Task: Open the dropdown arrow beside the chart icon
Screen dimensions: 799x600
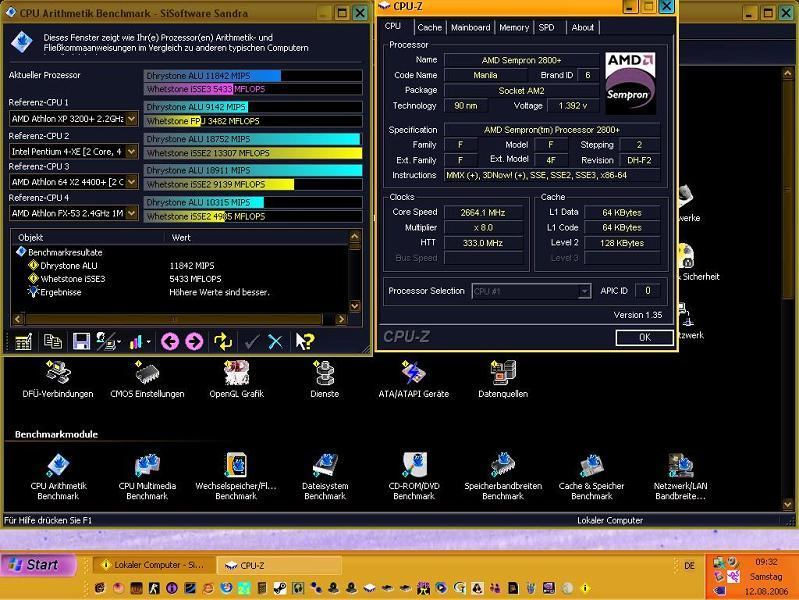Action: click(x=149, y=342)
